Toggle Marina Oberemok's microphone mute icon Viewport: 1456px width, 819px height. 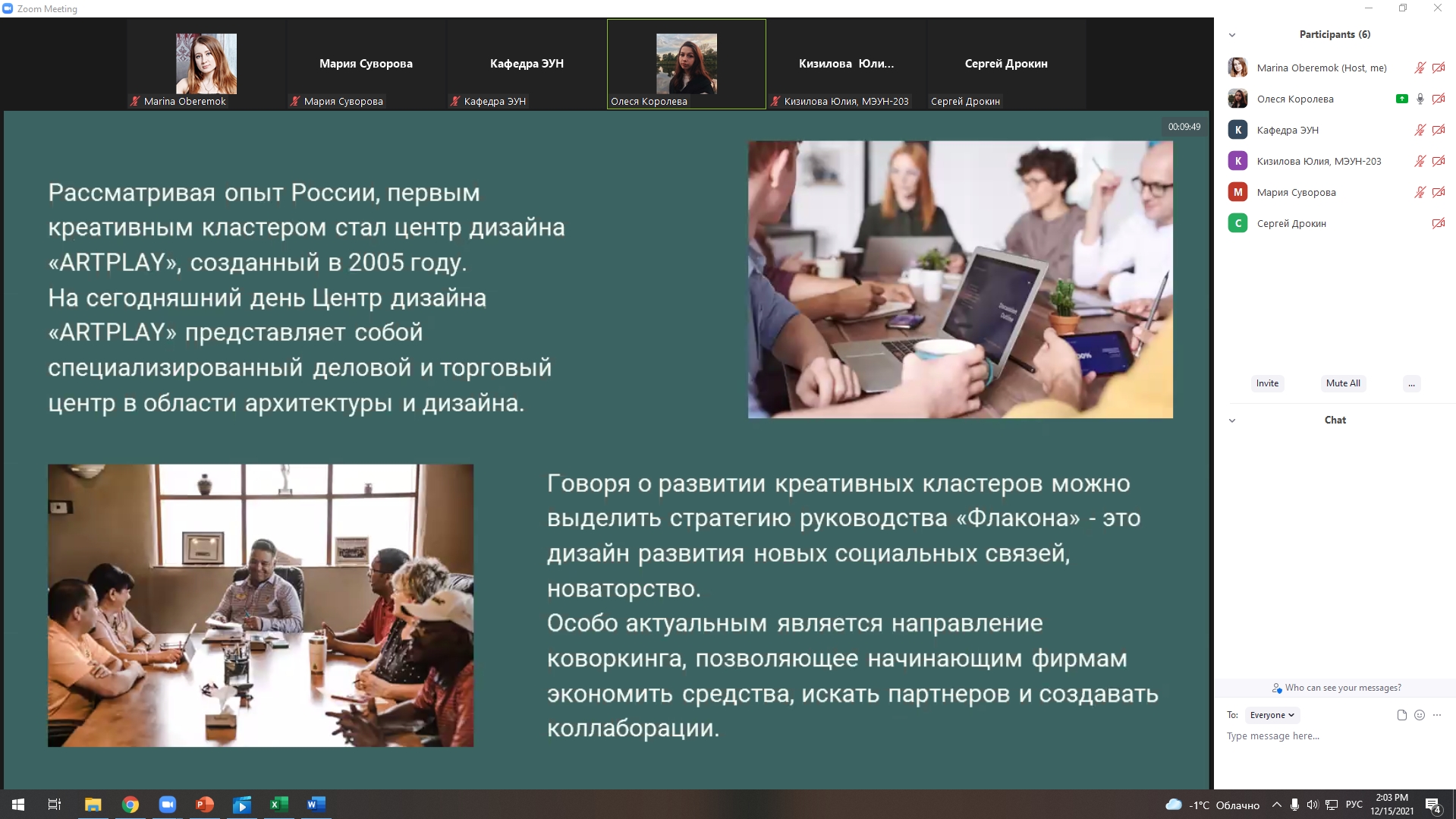tap(1420, 68)
